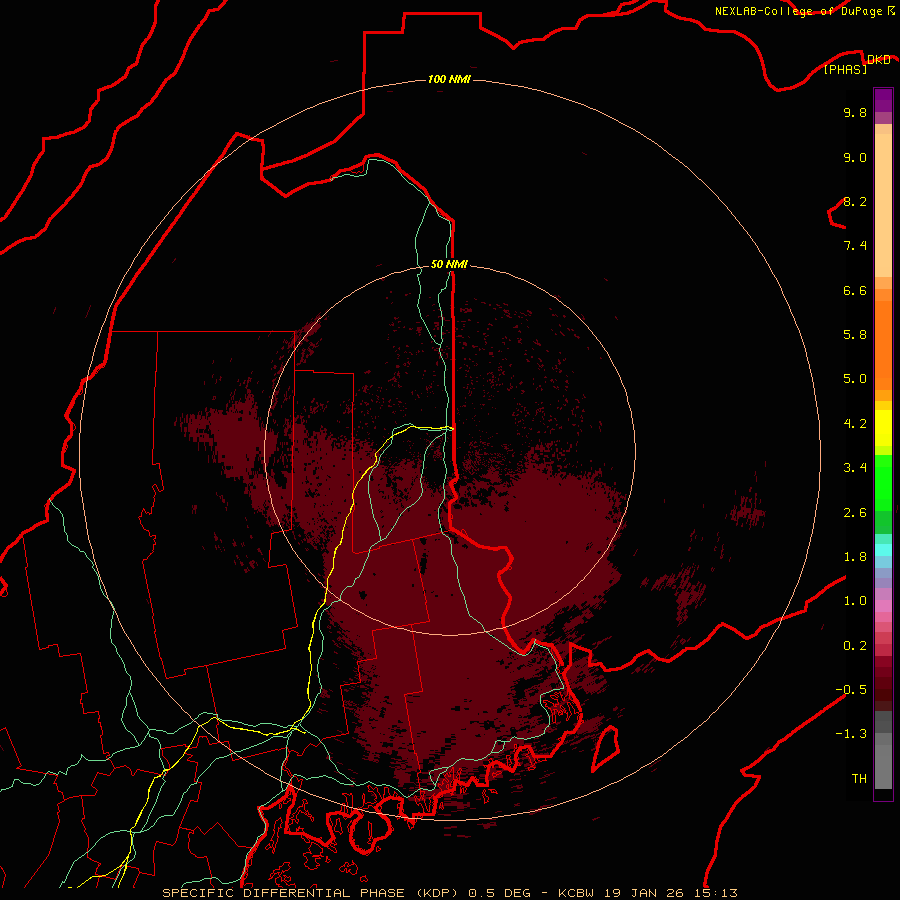900x900 pixels.
Task: Click the gray segment of the color bar
Action: click(883, 750)
